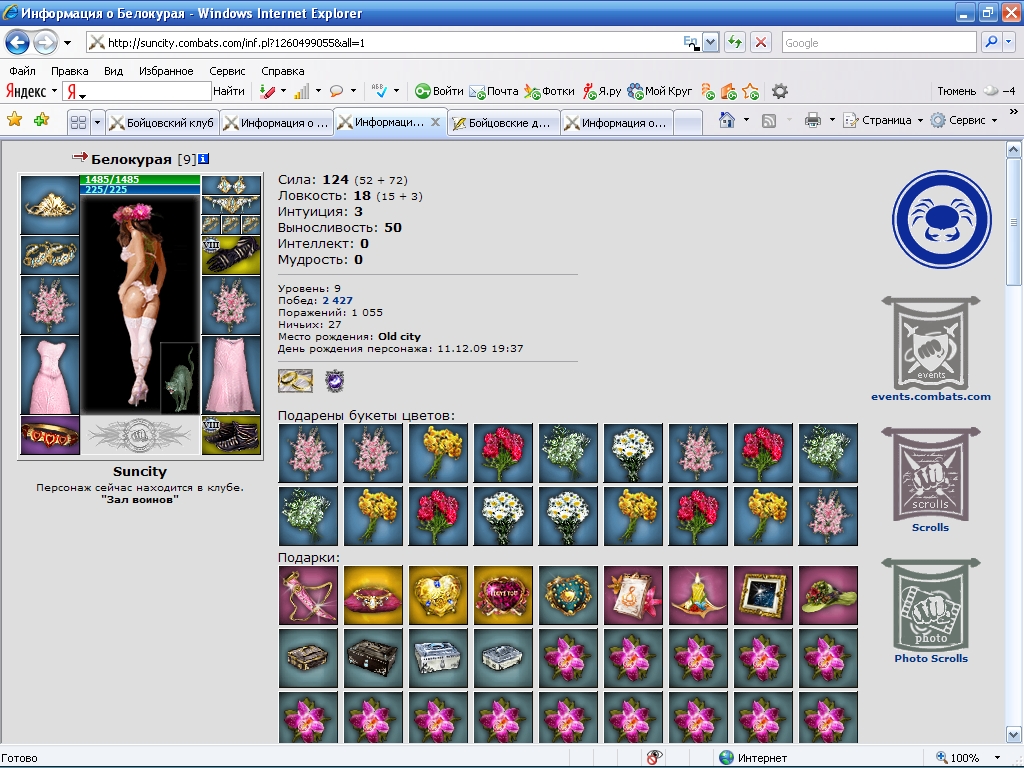Click the framed picture gift icon
Viewport: 1024px width, 768px height.
point(763,596)
